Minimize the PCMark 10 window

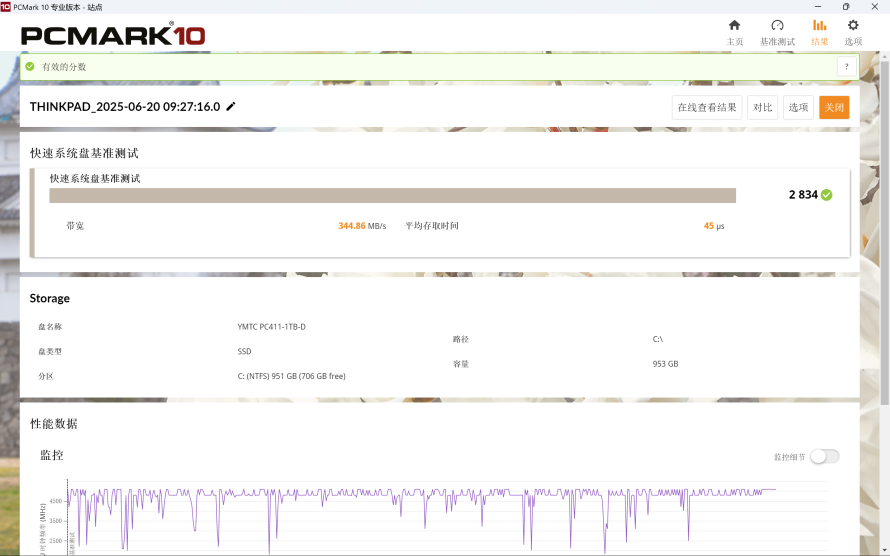click(x=818, y=6)
